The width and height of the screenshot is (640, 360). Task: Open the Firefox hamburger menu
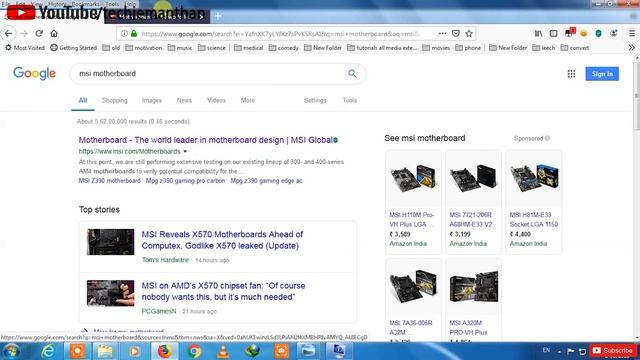click(631, 33)
